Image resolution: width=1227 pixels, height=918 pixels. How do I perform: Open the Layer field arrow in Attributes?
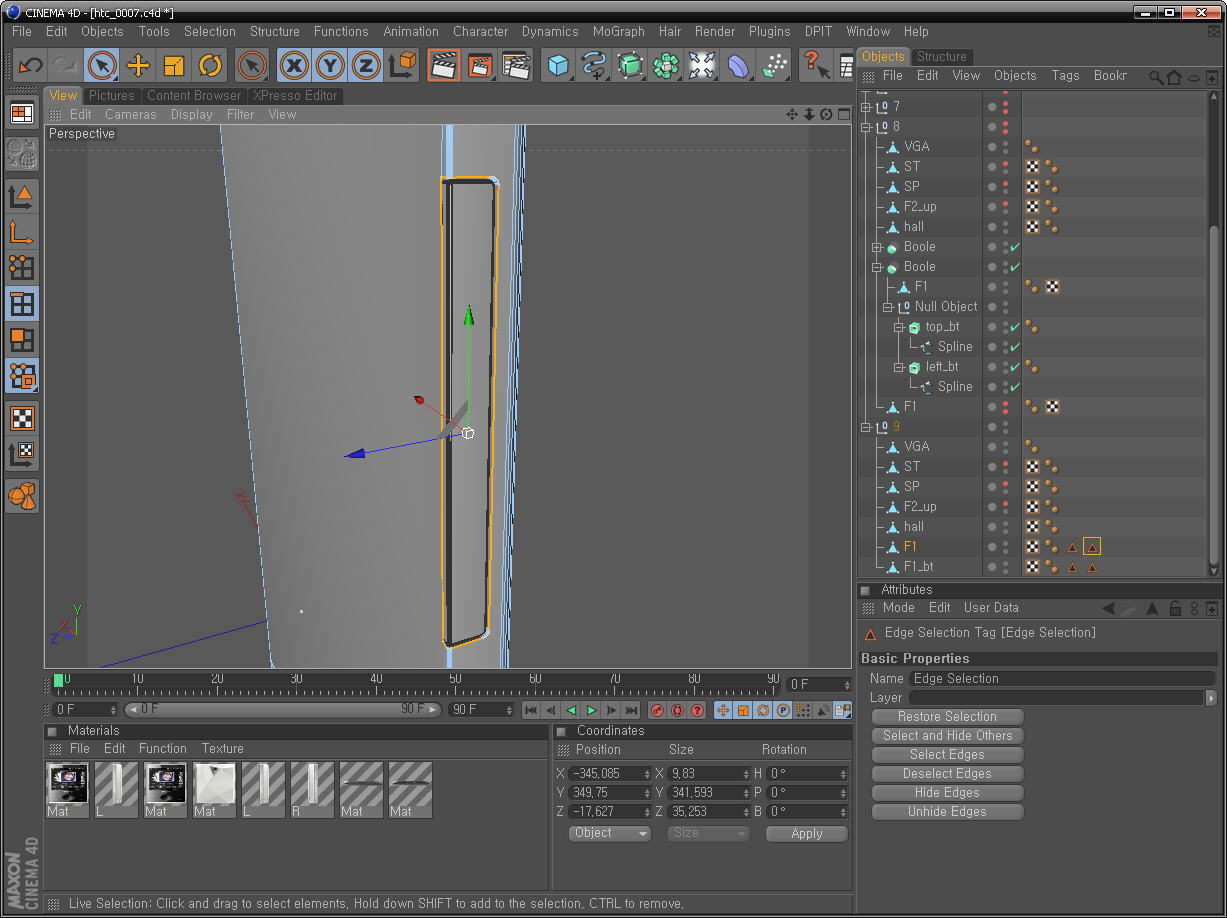[x=1212, y=698]
